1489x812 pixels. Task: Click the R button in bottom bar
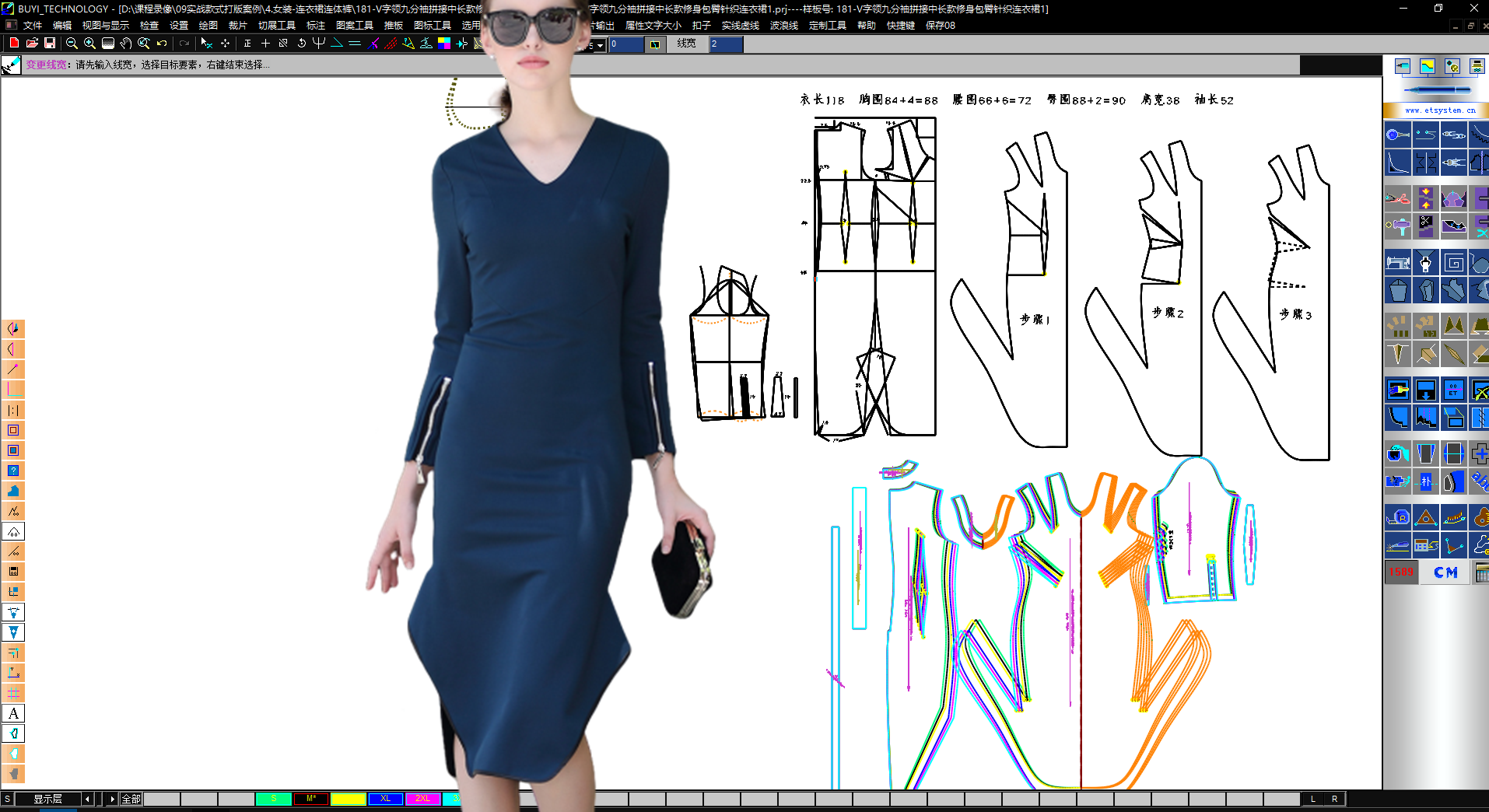click(x=1335, y=799)
